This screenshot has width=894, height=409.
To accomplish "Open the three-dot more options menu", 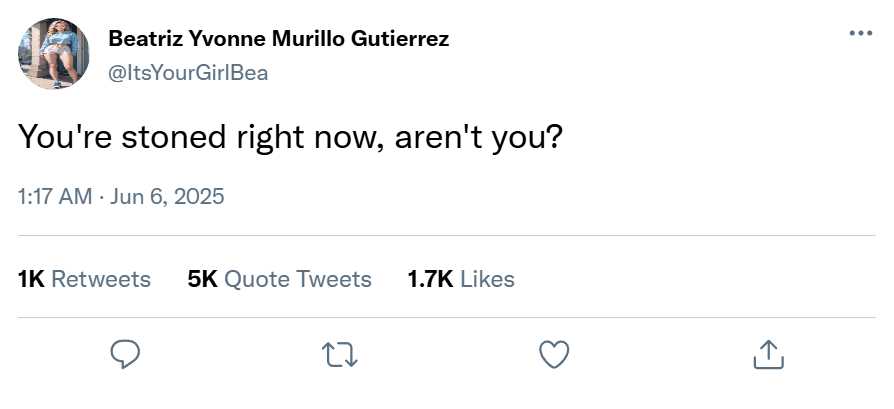I will 860,33.
